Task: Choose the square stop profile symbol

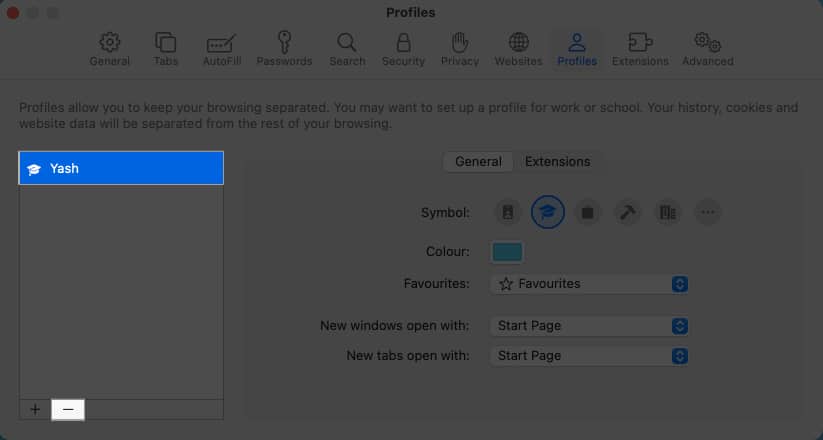Action: coord(587,213)
